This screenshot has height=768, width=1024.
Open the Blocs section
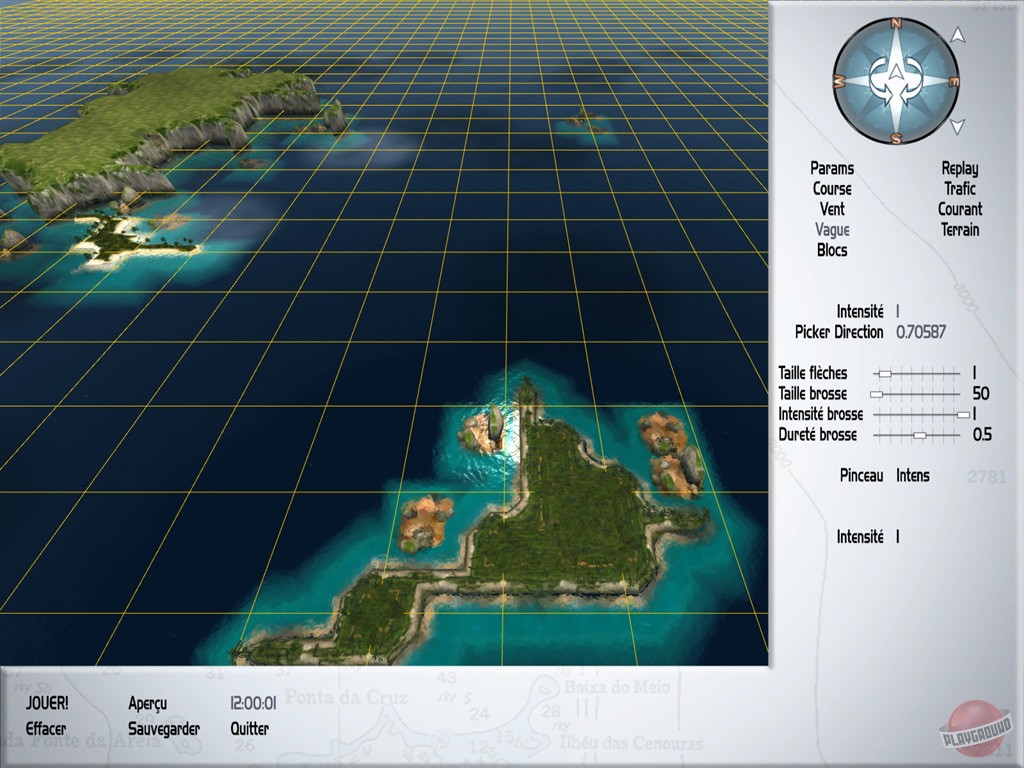click(832, 250)
